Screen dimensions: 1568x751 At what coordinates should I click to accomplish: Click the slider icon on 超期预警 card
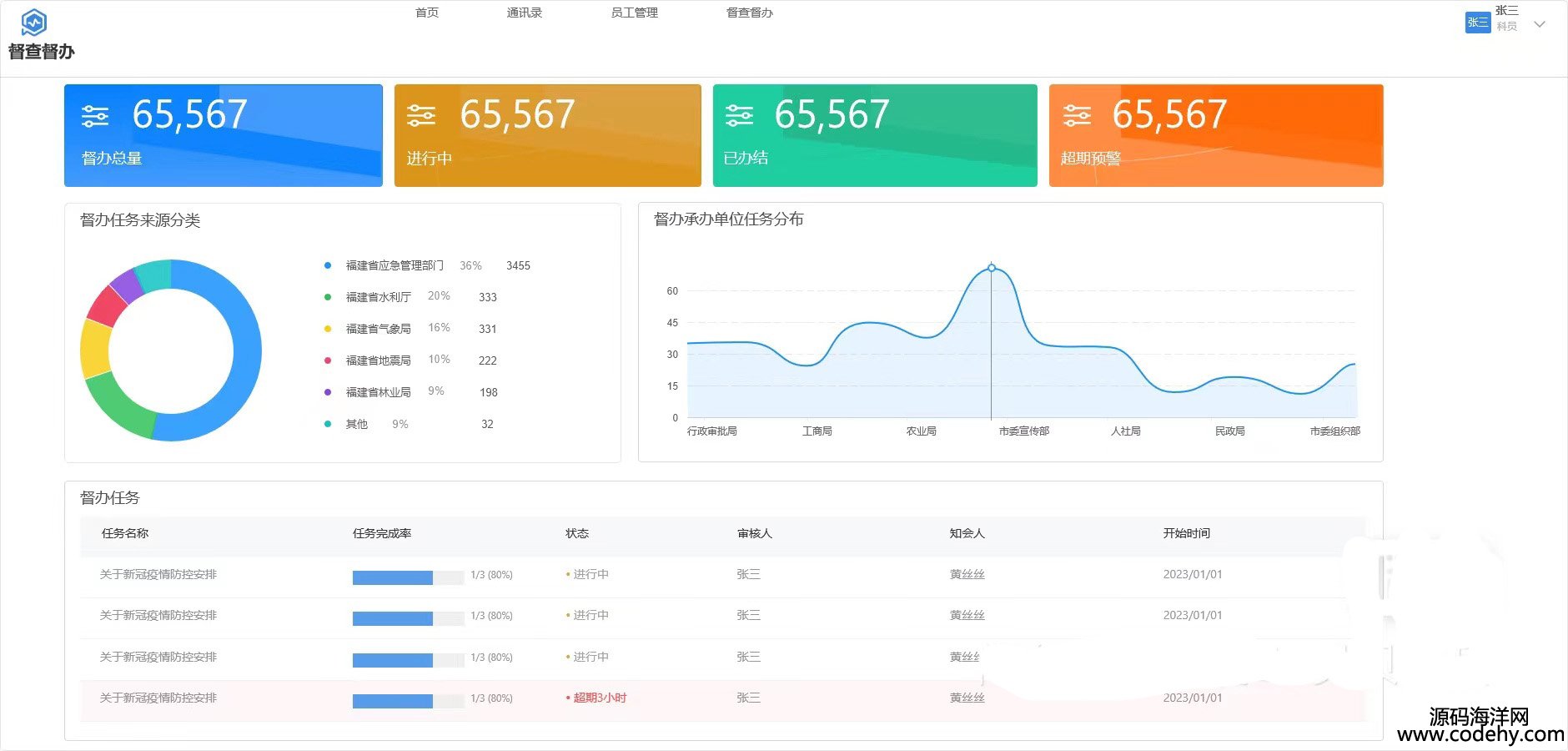1077,116
